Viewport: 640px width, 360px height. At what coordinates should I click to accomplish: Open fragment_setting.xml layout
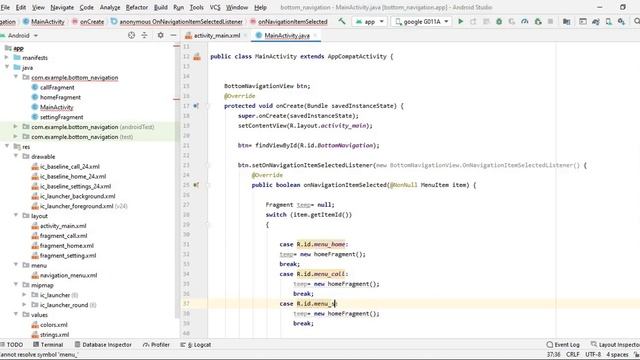pos(68,256)
